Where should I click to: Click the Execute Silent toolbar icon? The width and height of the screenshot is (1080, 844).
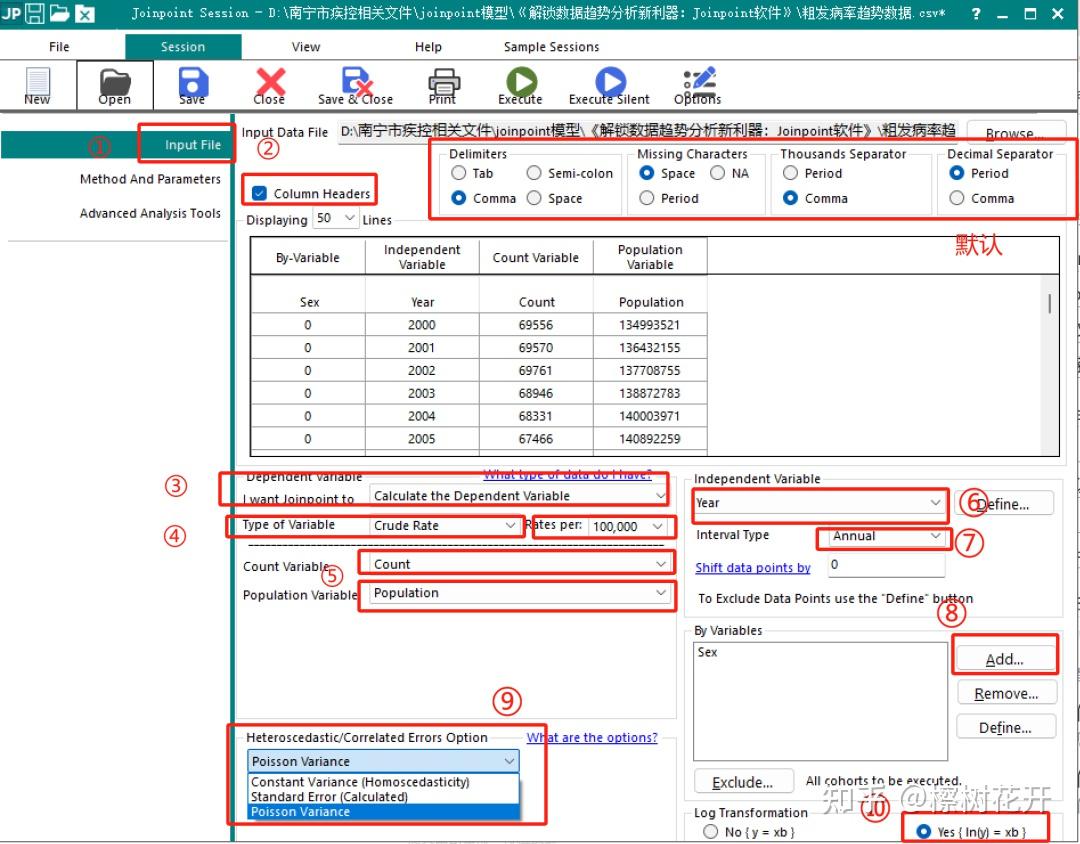pyautogui.click(x=610, y=81)
